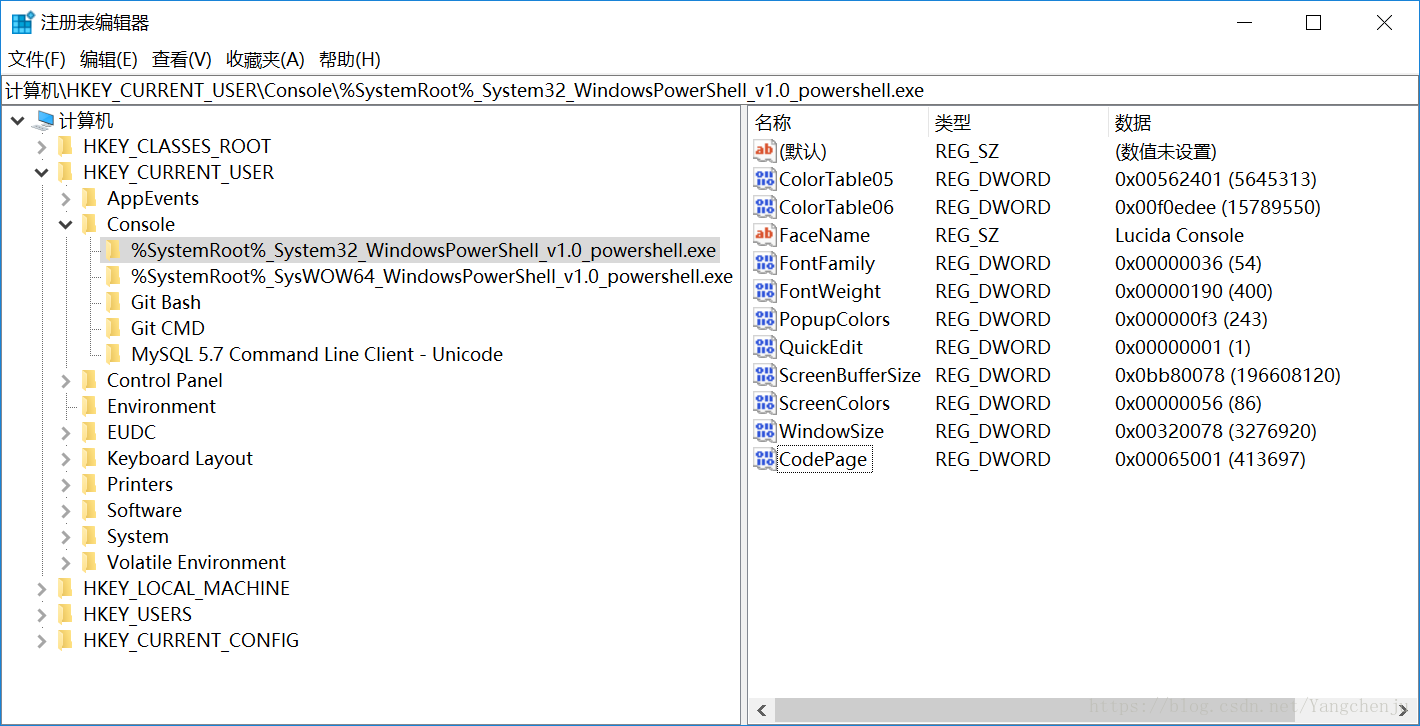Click the DWORD icon beside CodePage
Image resolution: width=1420 pixels, height=726 pixels.
(x=765, y=459)
